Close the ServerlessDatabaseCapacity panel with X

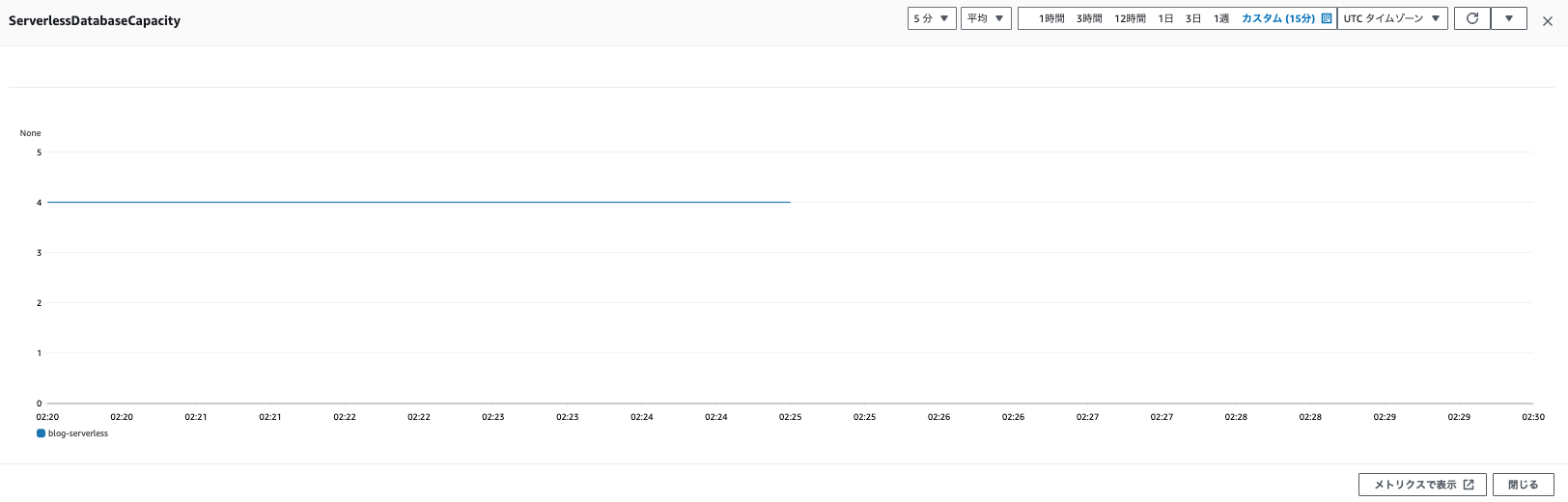1547,21
